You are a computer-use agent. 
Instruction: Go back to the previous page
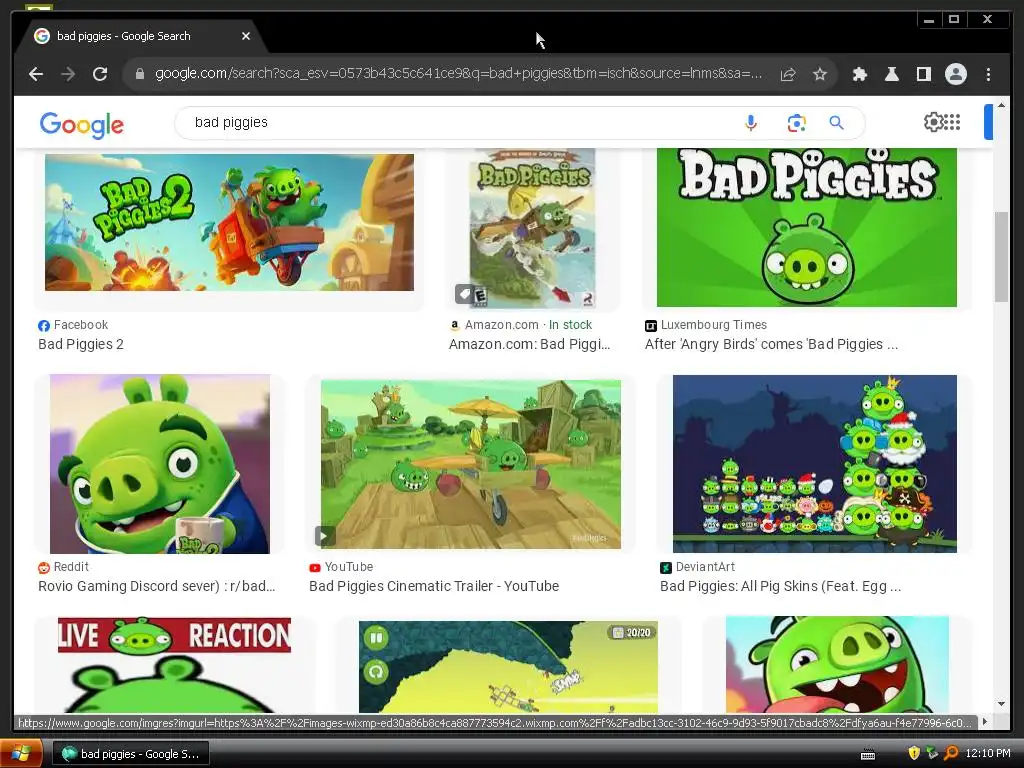click(36, 74)
